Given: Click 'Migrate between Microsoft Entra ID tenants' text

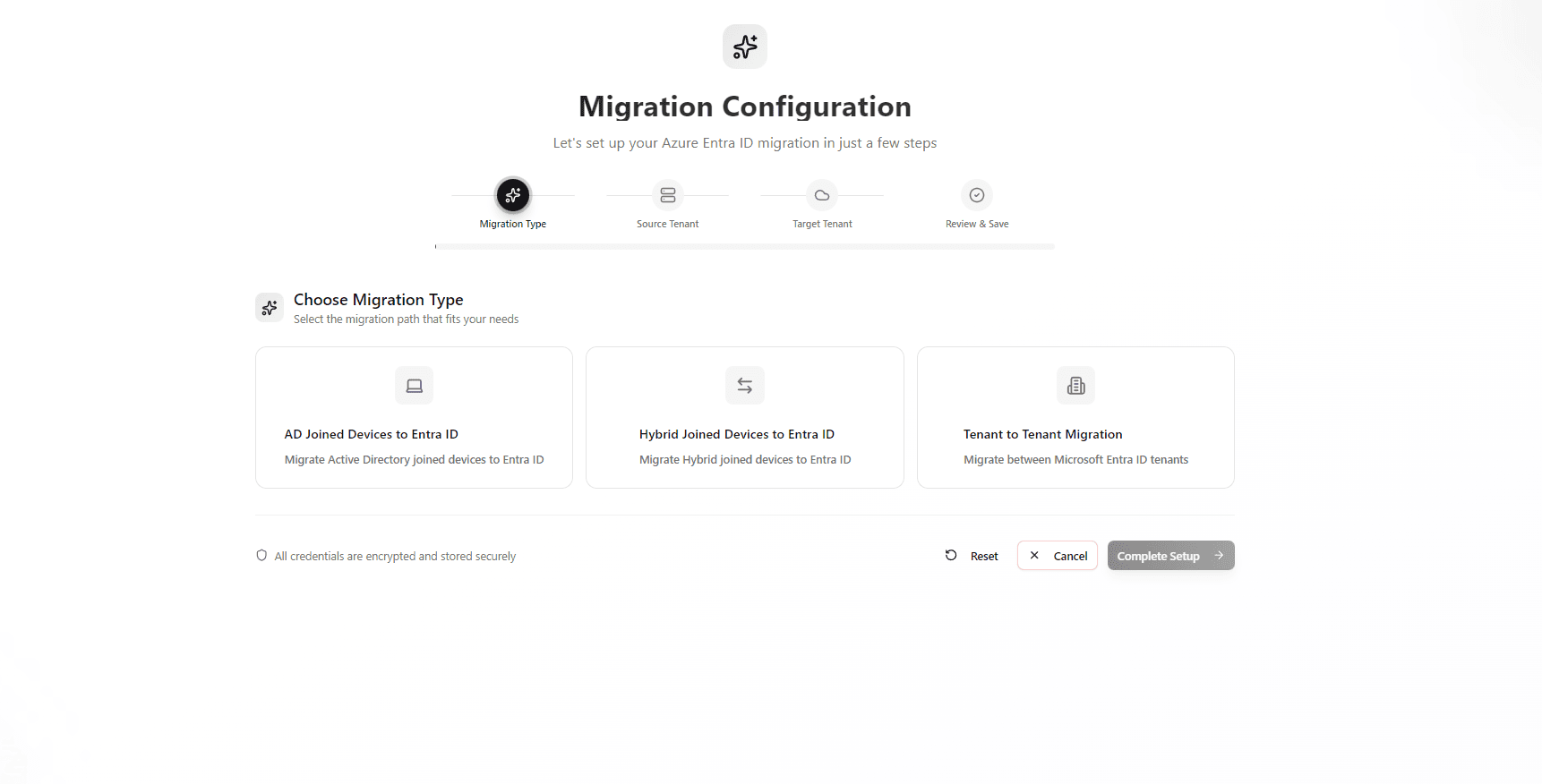Looking at the screenshot, I should point(1076,460).
